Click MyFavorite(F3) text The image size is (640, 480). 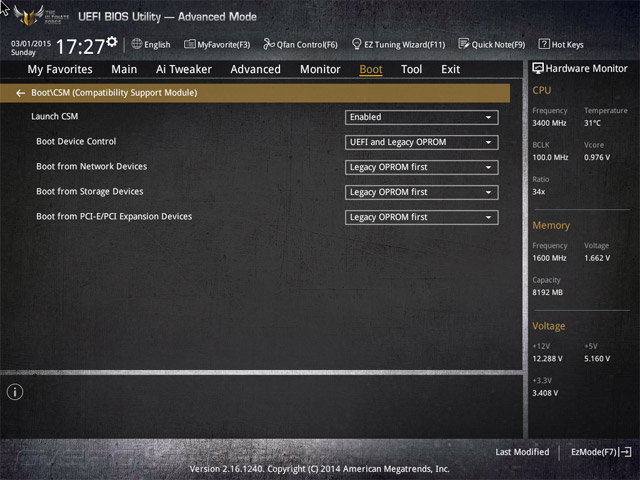point(224,45)
